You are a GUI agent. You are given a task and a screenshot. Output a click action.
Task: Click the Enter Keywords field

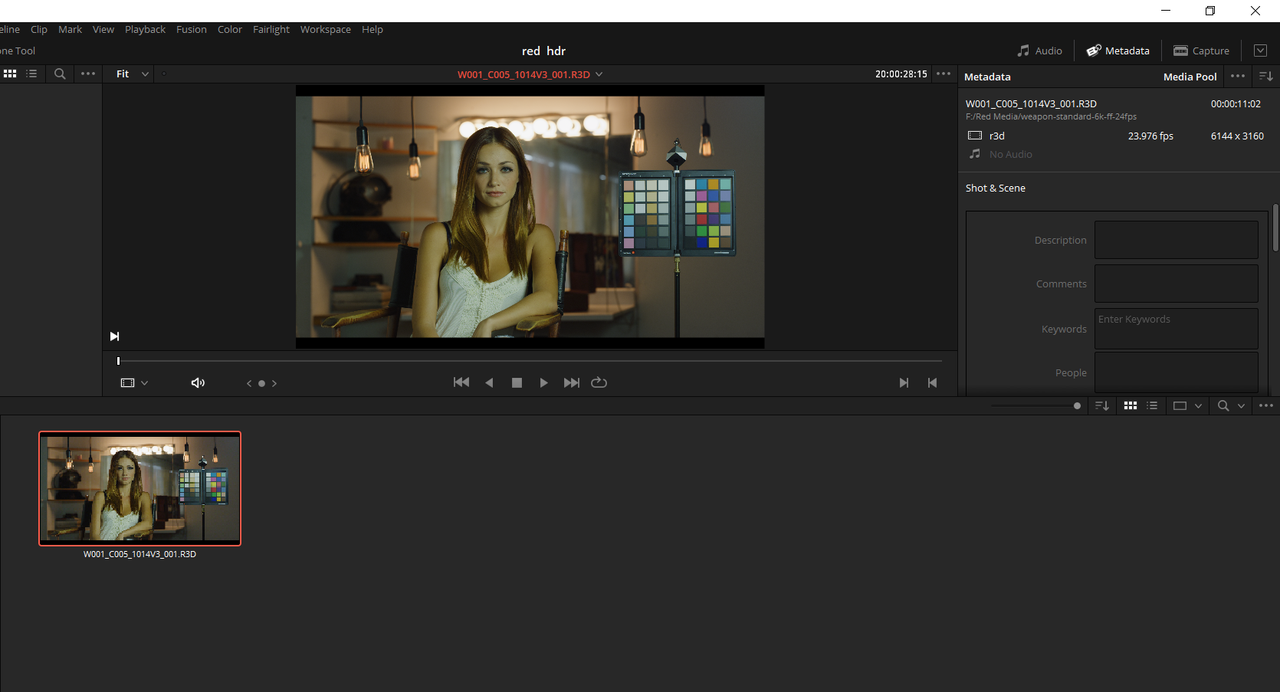click(1176, 328)
